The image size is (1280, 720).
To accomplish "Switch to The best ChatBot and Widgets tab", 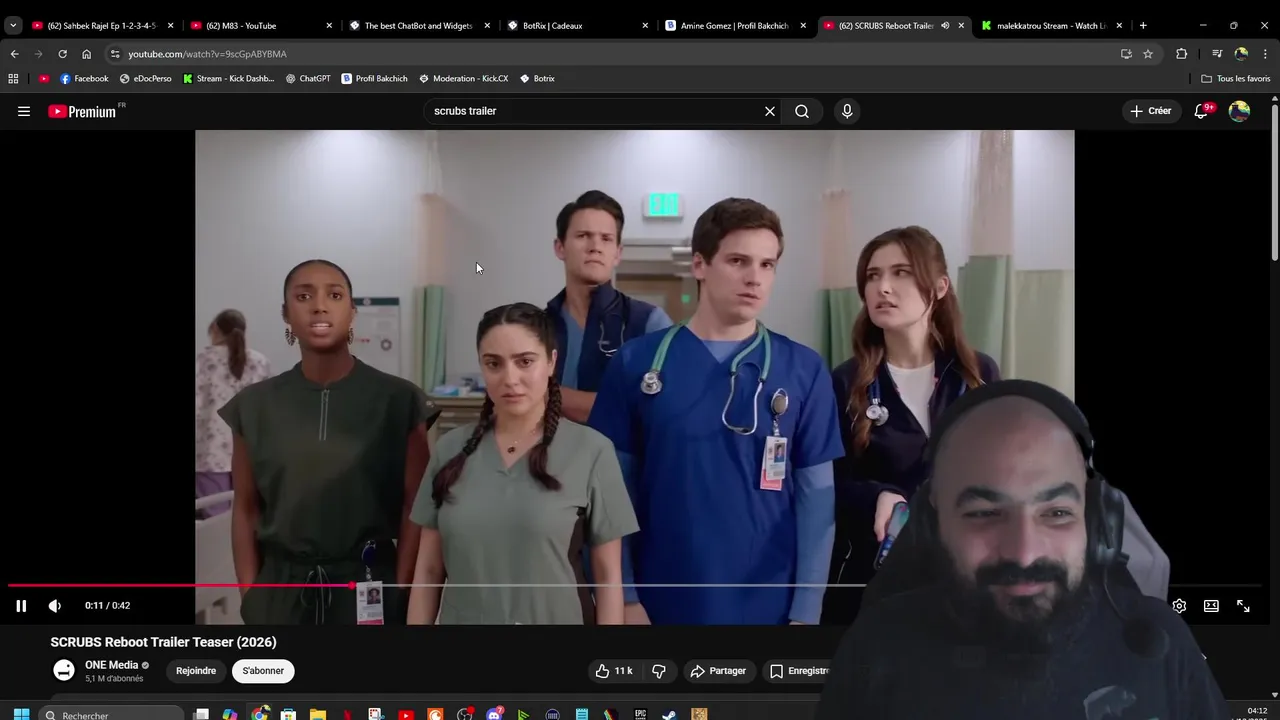I will coord(419,25).
